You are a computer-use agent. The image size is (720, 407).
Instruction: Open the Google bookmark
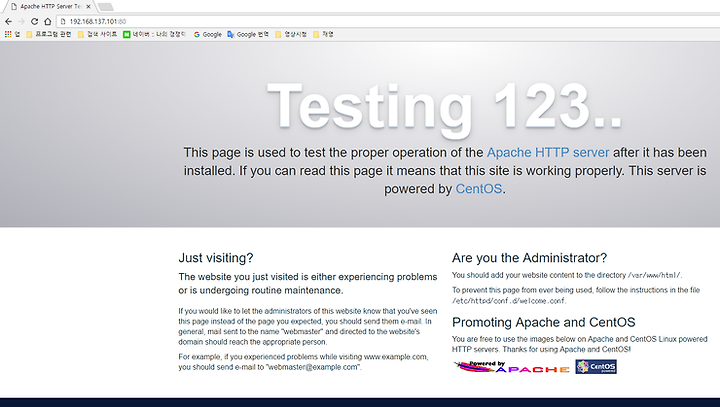[x=208, y=34]
